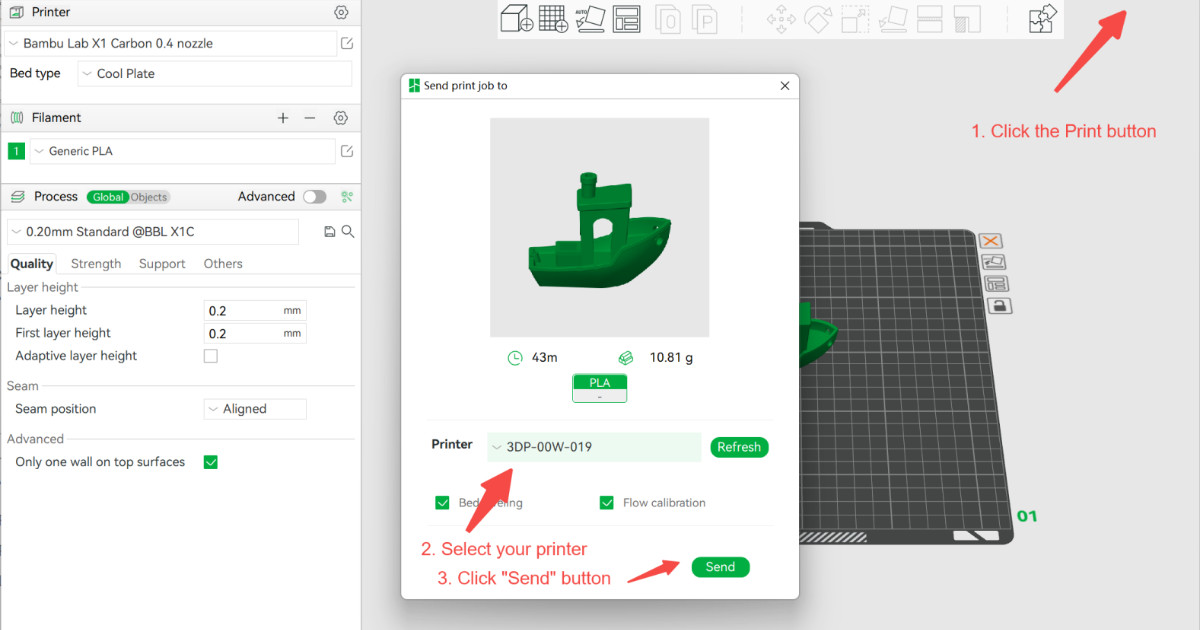Click the green filament 1 color swatch
Image resolution: width=1200 pixels, height=630 pixels.
click(x=16, y=151)
